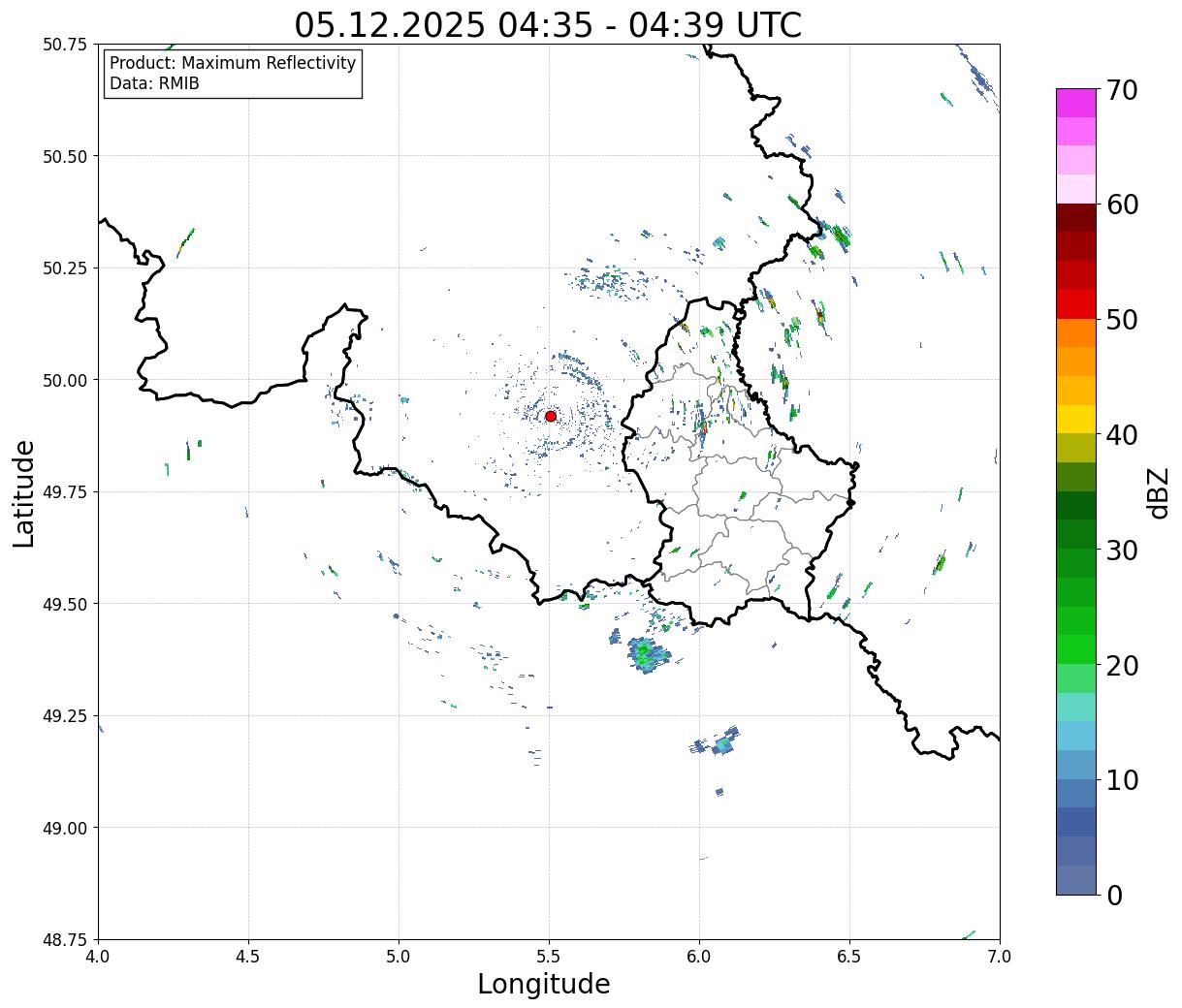Select the 'Data: RMIB' text line

pos(154,83)
